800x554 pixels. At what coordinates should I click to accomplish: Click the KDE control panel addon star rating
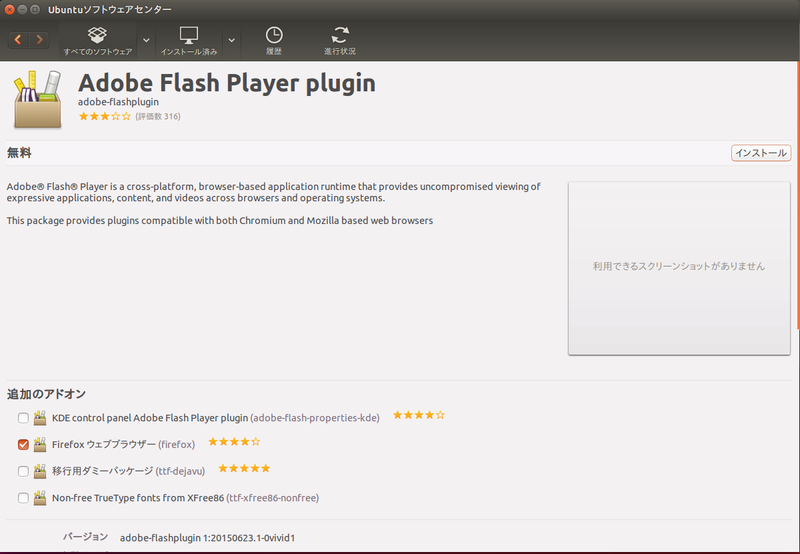(x=418, y=415)
